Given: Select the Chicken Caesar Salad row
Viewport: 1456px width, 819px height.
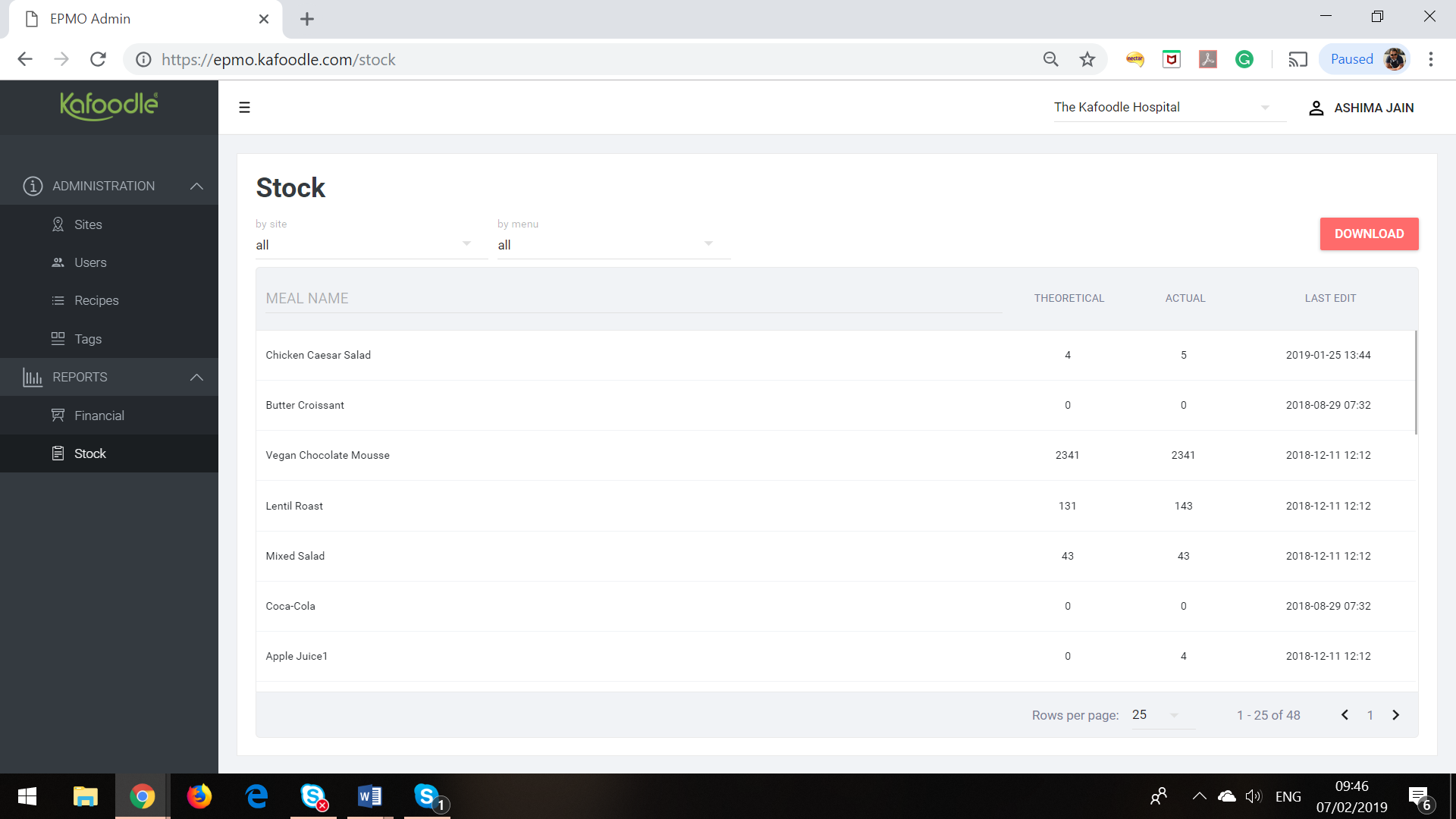Looking at the screenshot, I should tap(836, 355).
